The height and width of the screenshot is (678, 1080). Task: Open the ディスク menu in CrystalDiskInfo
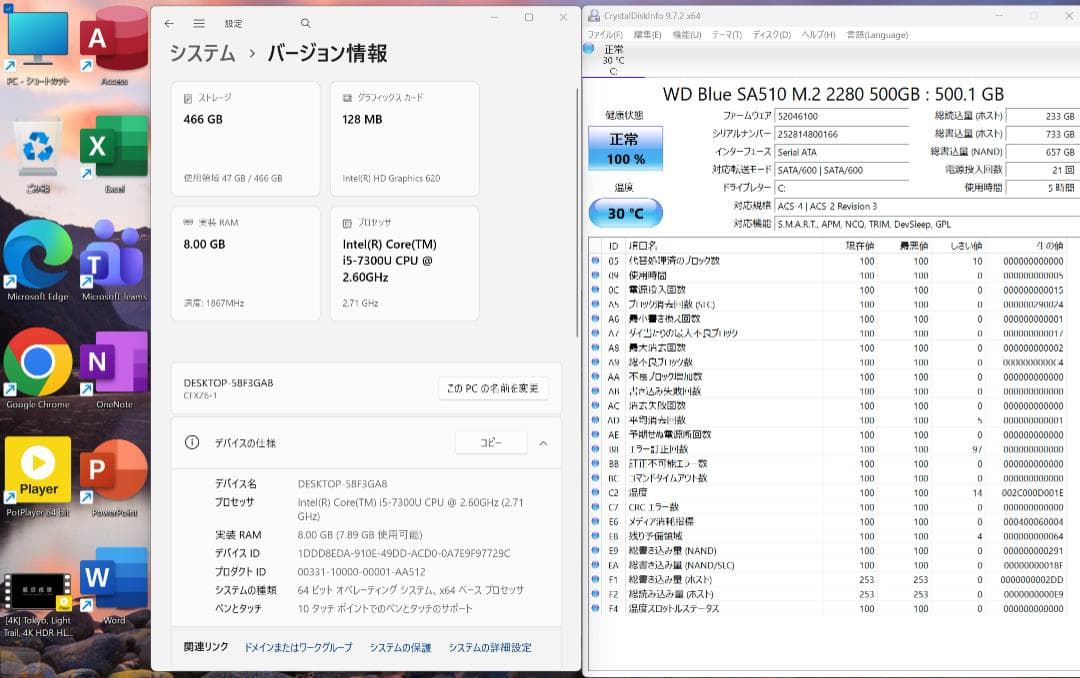point(767,34)
